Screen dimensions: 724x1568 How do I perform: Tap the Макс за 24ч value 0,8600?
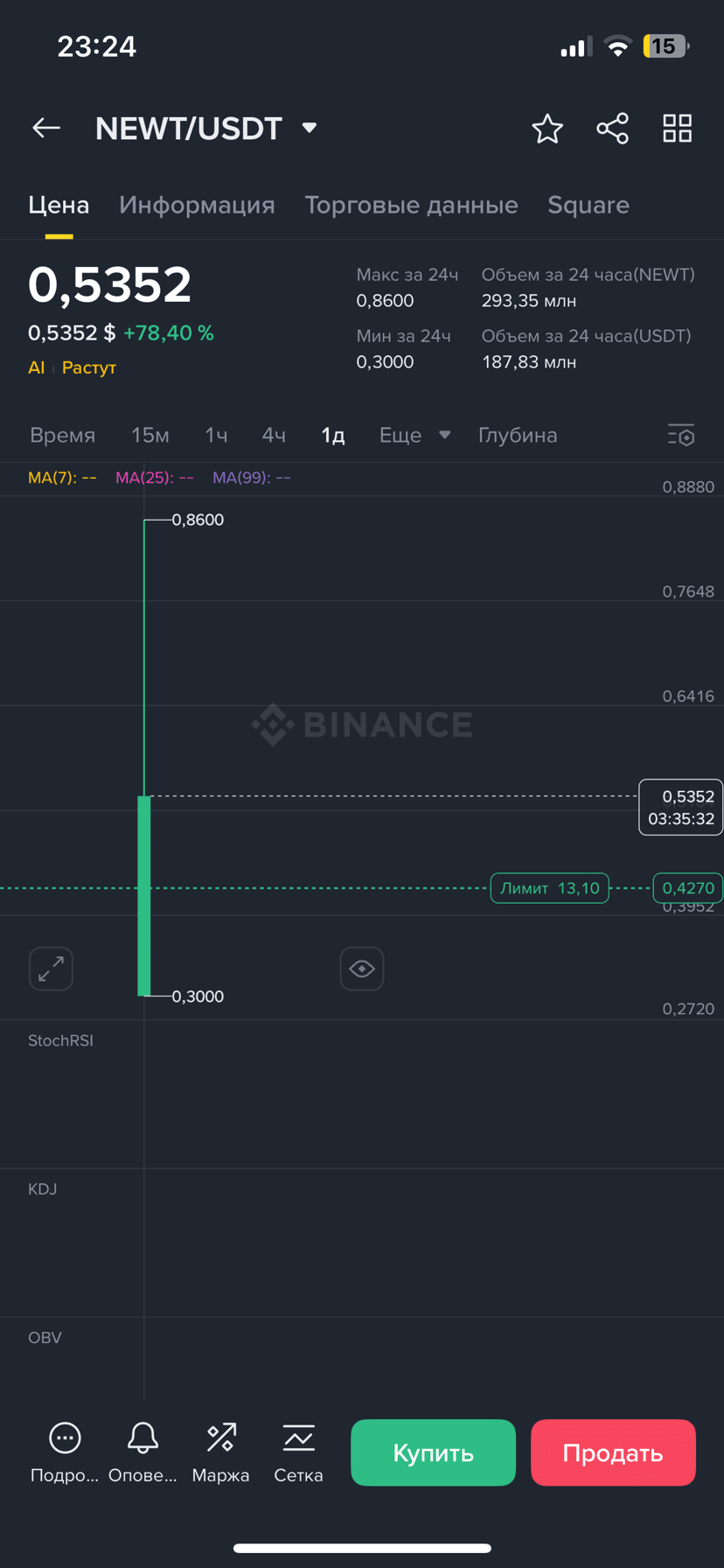pos(385,301)
